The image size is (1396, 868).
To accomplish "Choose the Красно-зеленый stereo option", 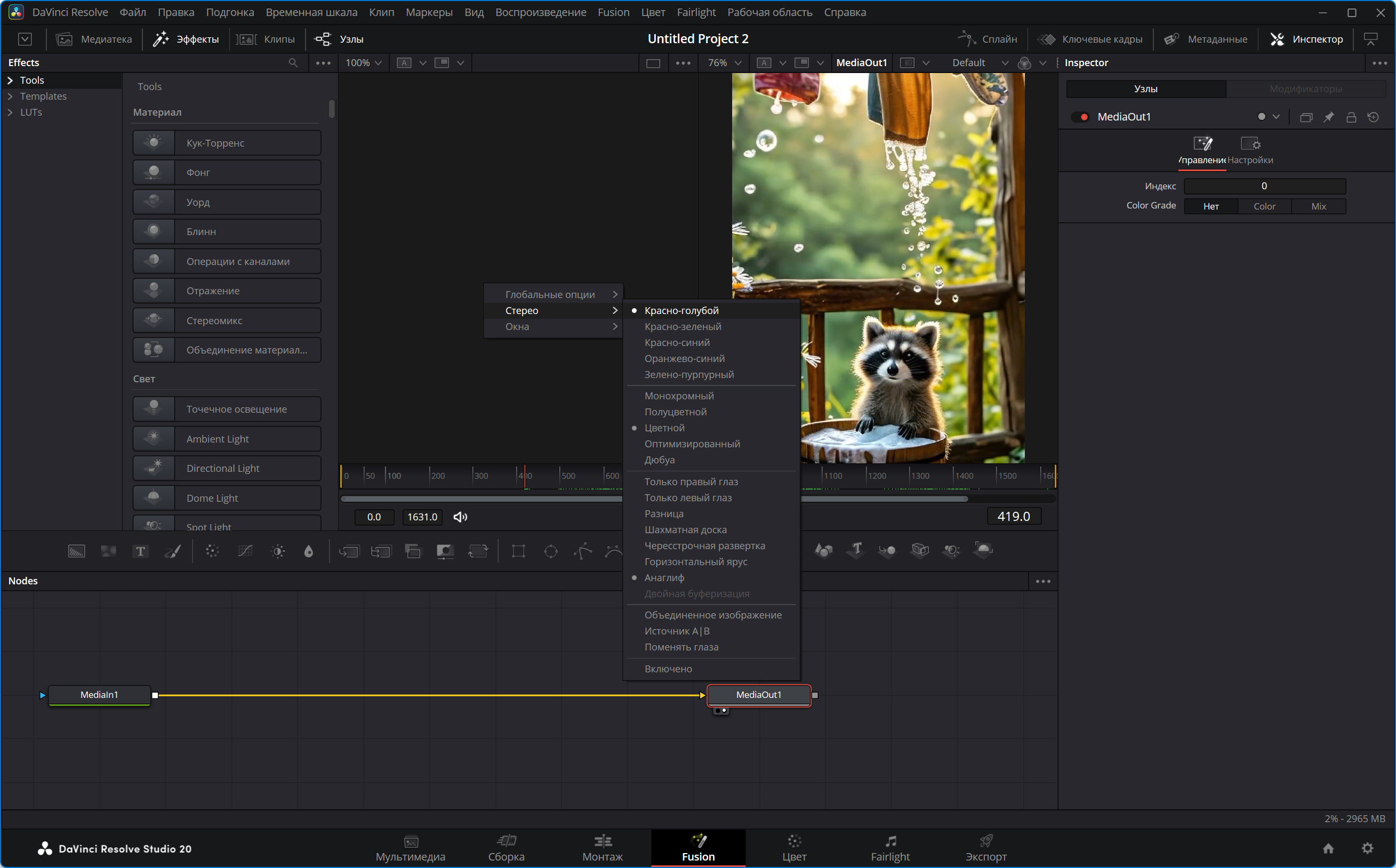I will [x=683, y=327].
